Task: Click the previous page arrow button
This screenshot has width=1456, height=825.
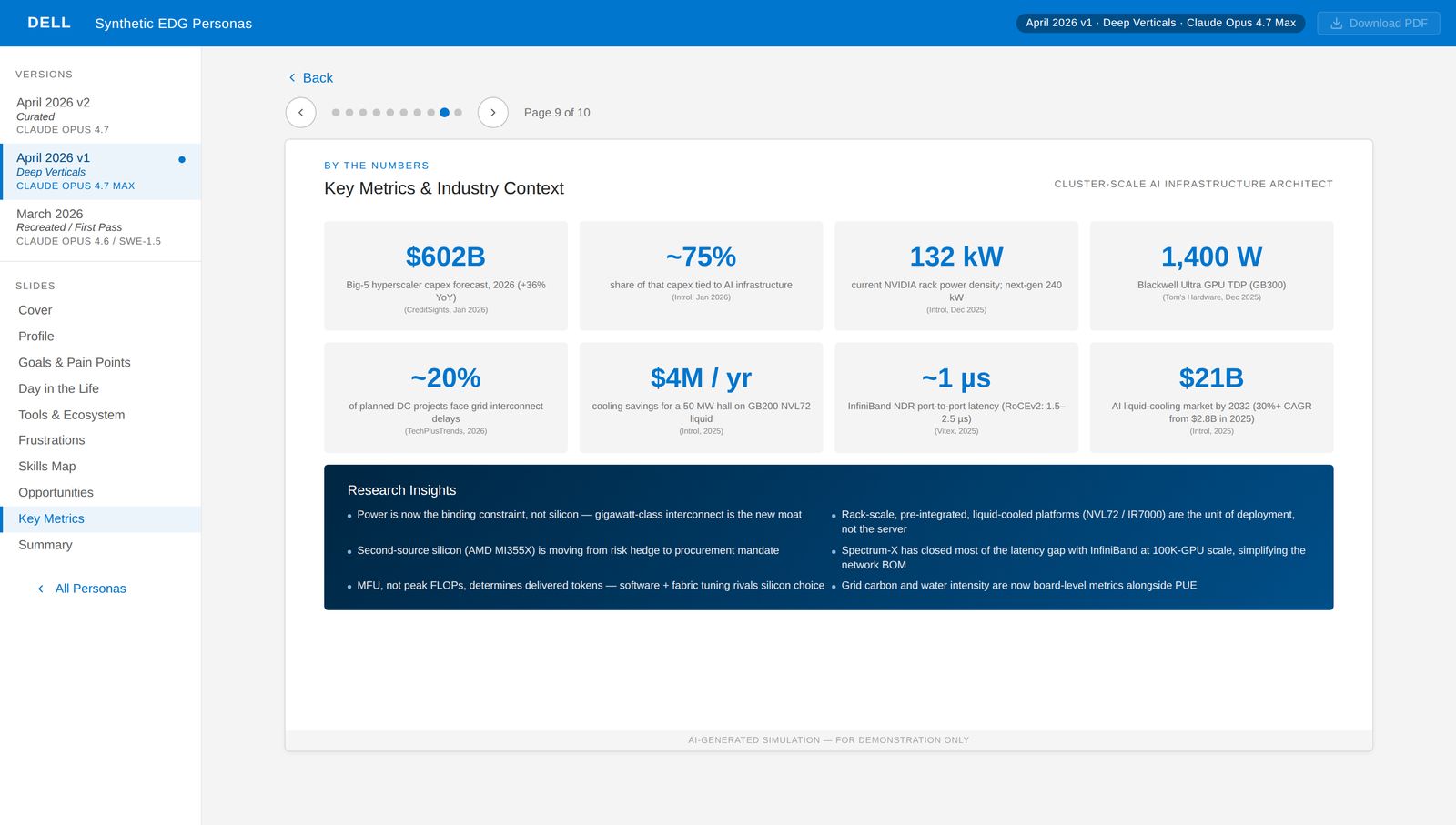Action: click(x=300, y=113)
